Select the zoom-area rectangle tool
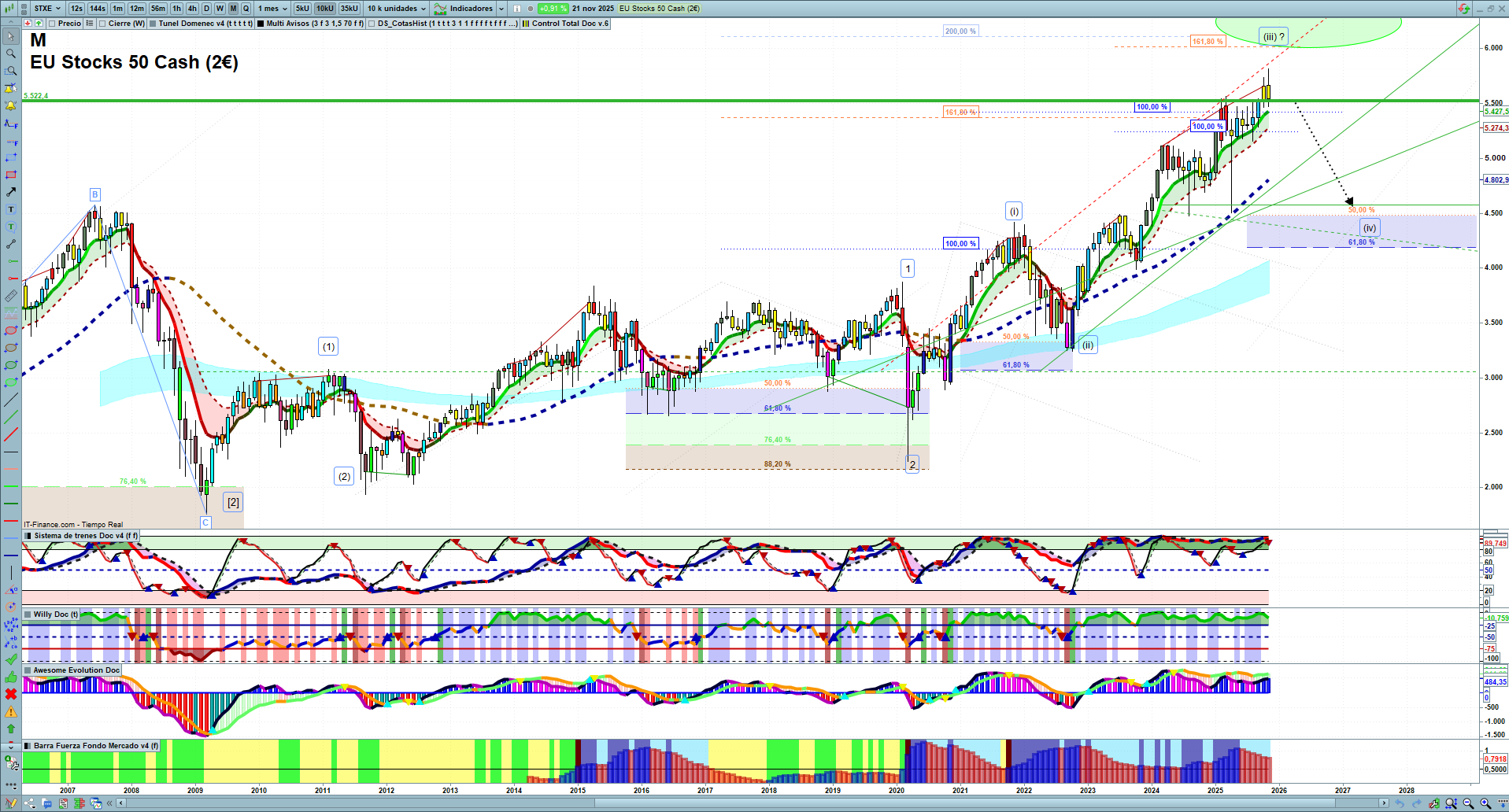Screen dimensions: 1509x812 [x=11, y=71]
